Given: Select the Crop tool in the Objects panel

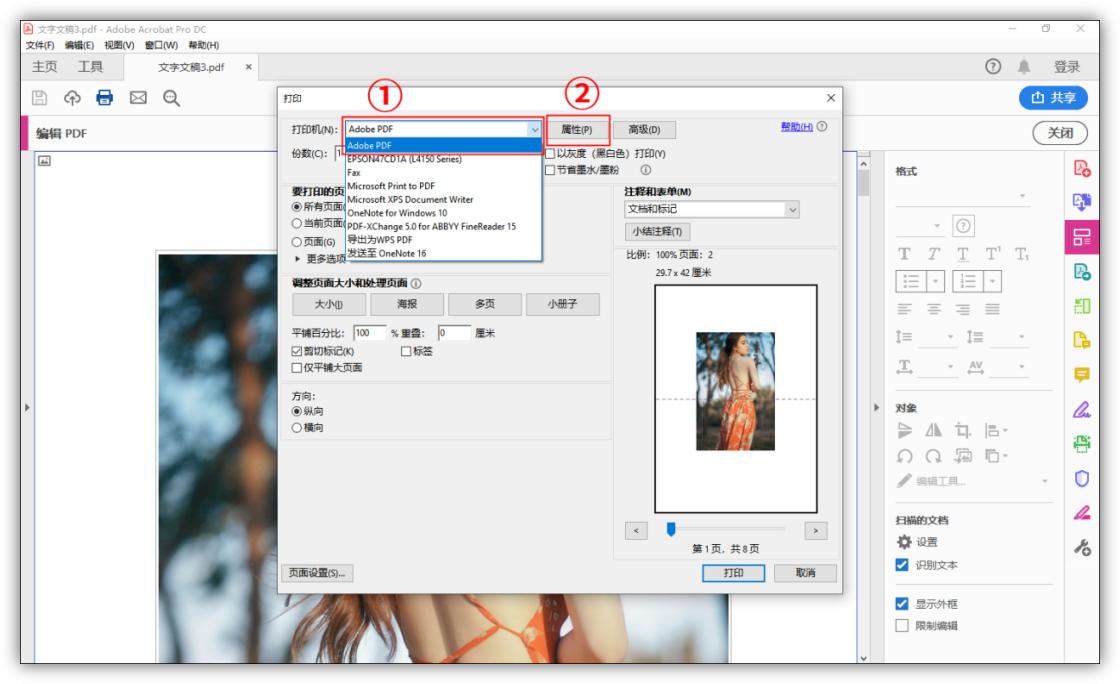Looking at the screenshot, I should (x=962, y=430).
